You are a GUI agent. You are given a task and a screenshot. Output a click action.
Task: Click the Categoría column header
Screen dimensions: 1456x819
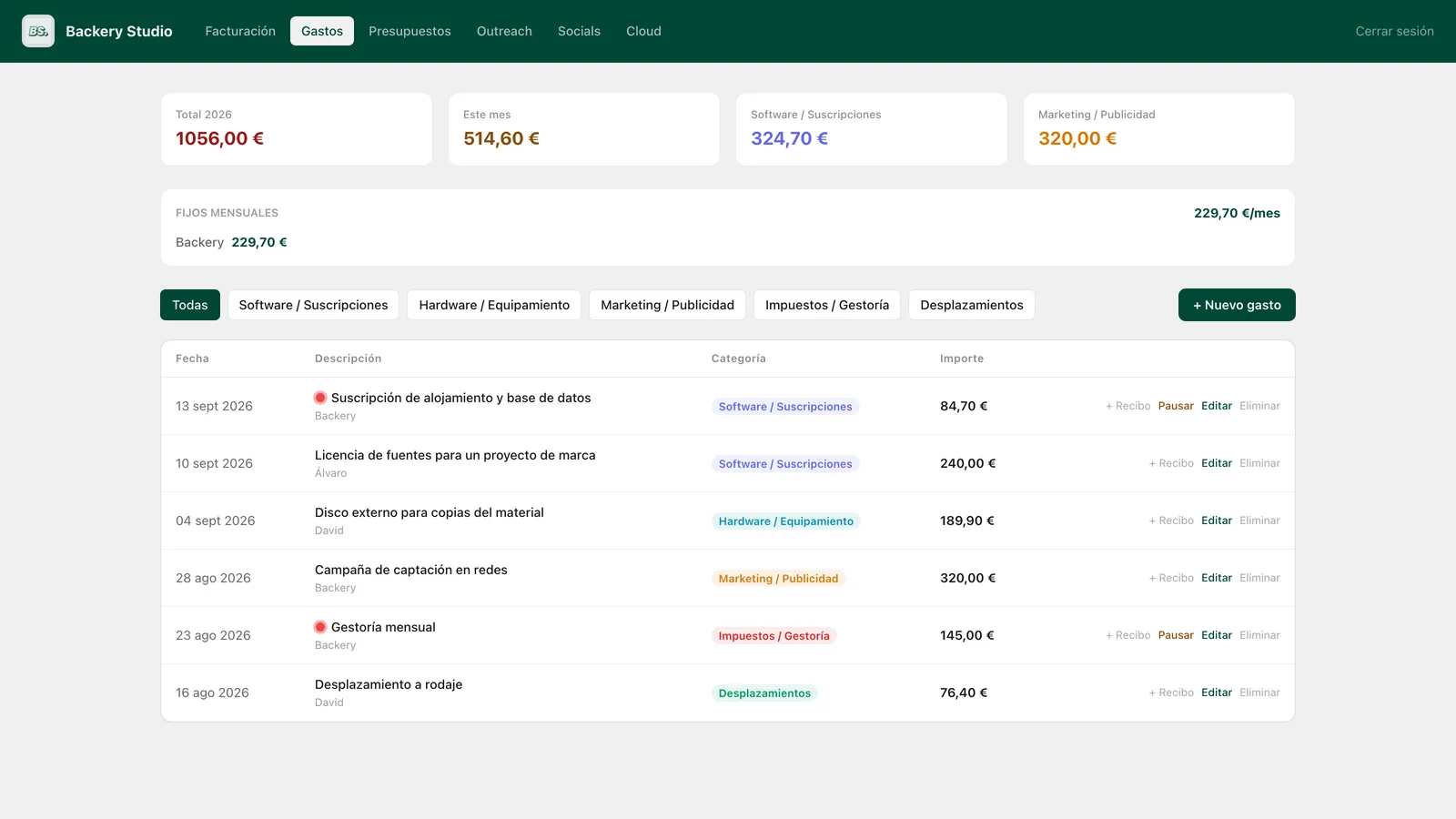(x=739, y=359)
